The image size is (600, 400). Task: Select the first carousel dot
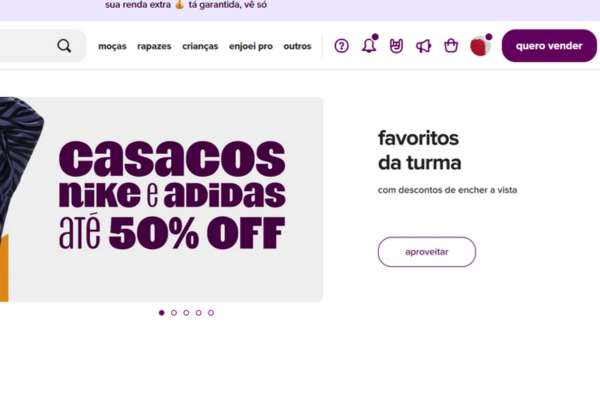(161, 313)
